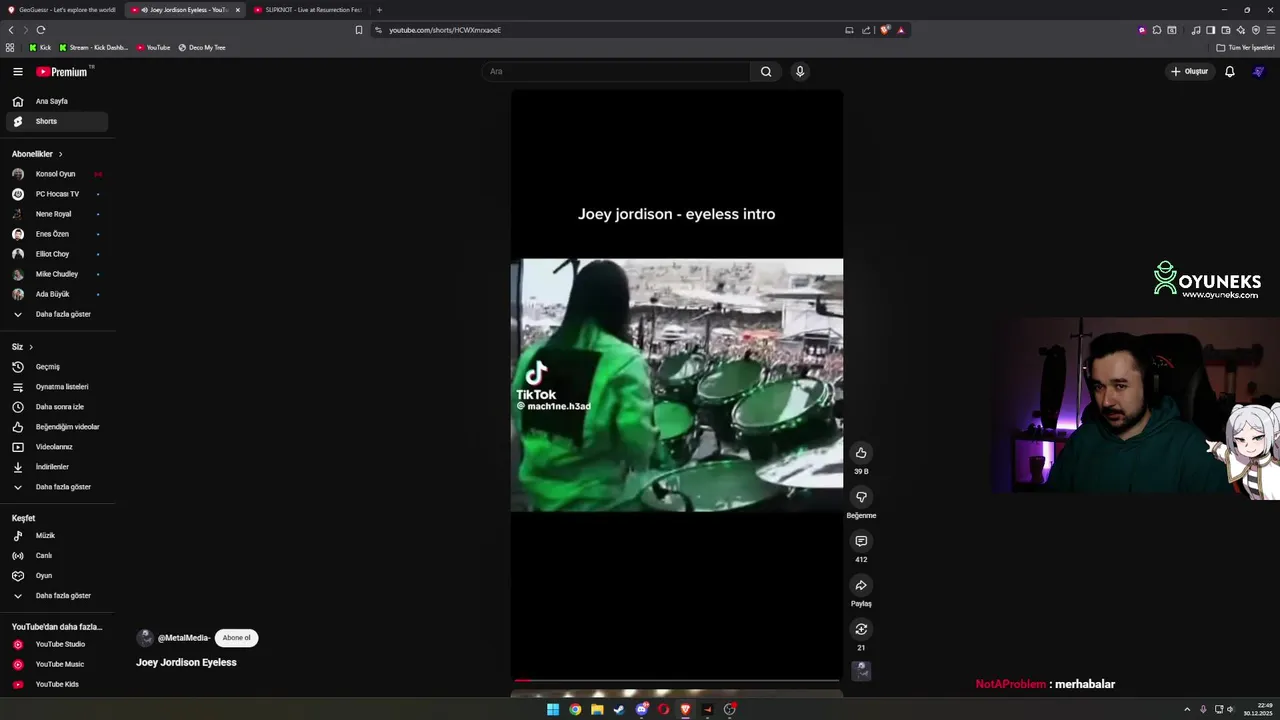1280x720 pixels.
Task: Start voice search with microphone icon
Action: 799,72
